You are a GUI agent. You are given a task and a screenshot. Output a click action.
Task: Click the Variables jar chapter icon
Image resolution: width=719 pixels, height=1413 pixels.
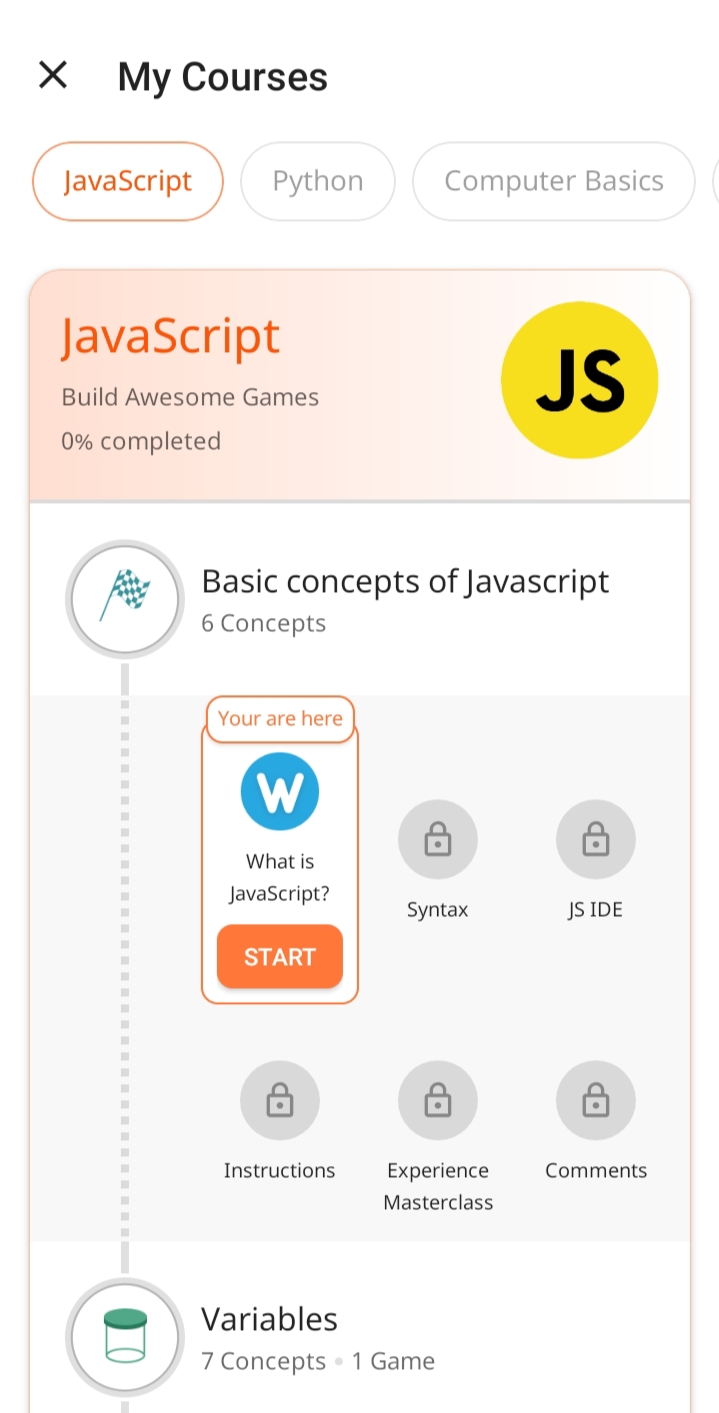pyautogui.click(x=125, y=1336)
